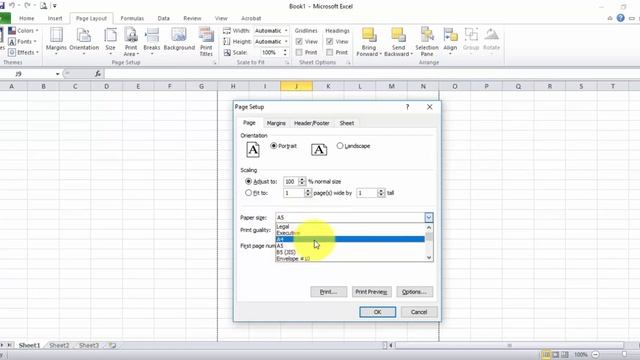Open the Home ribbon tab
Screen dimensions: 640x360
click(27, 18)
